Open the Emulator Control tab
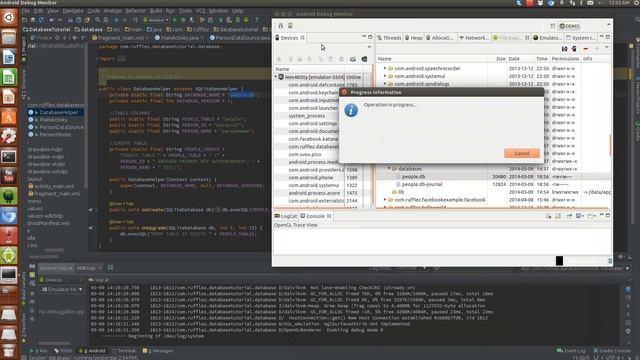This screenshot has height=360, width=640. [x=548, y=38]
